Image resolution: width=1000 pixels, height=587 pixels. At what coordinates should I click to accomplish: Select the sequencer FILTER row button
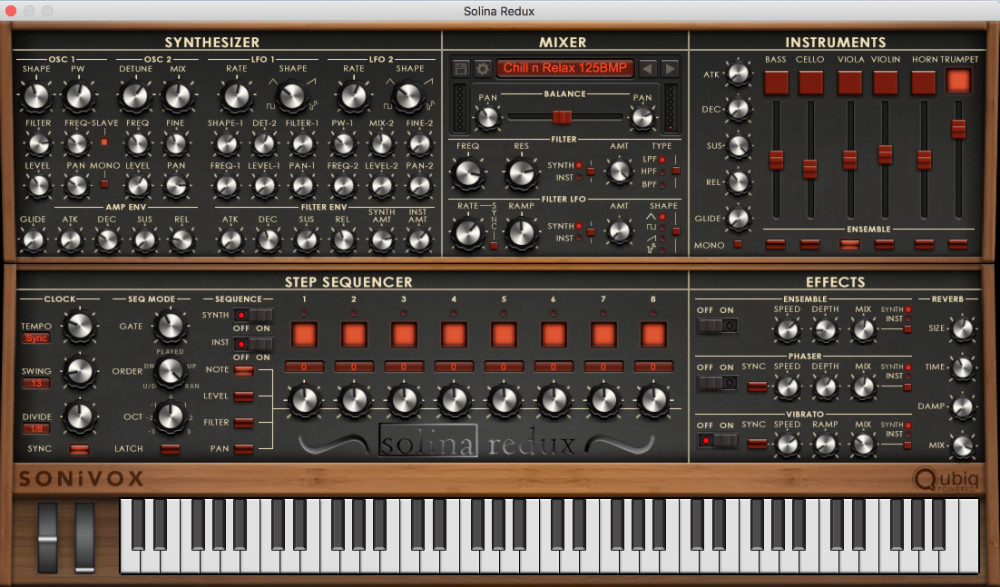click(244, 422)
